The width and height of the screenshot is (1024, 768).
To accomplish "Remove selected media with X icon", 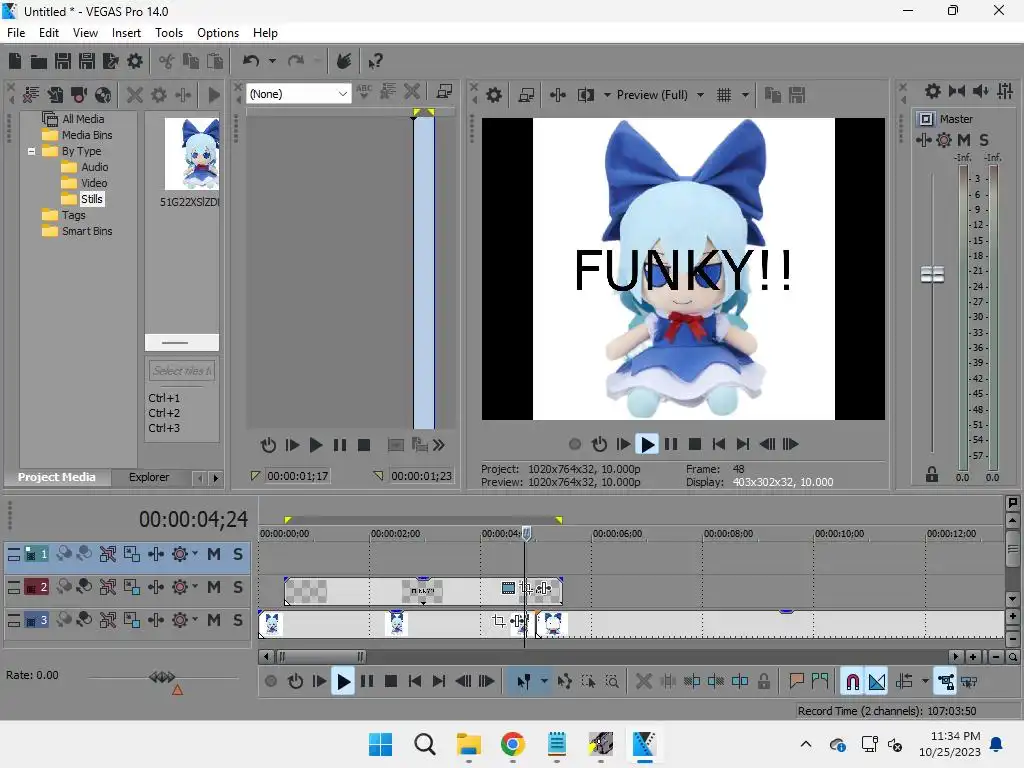I will (x=135, y=95).
